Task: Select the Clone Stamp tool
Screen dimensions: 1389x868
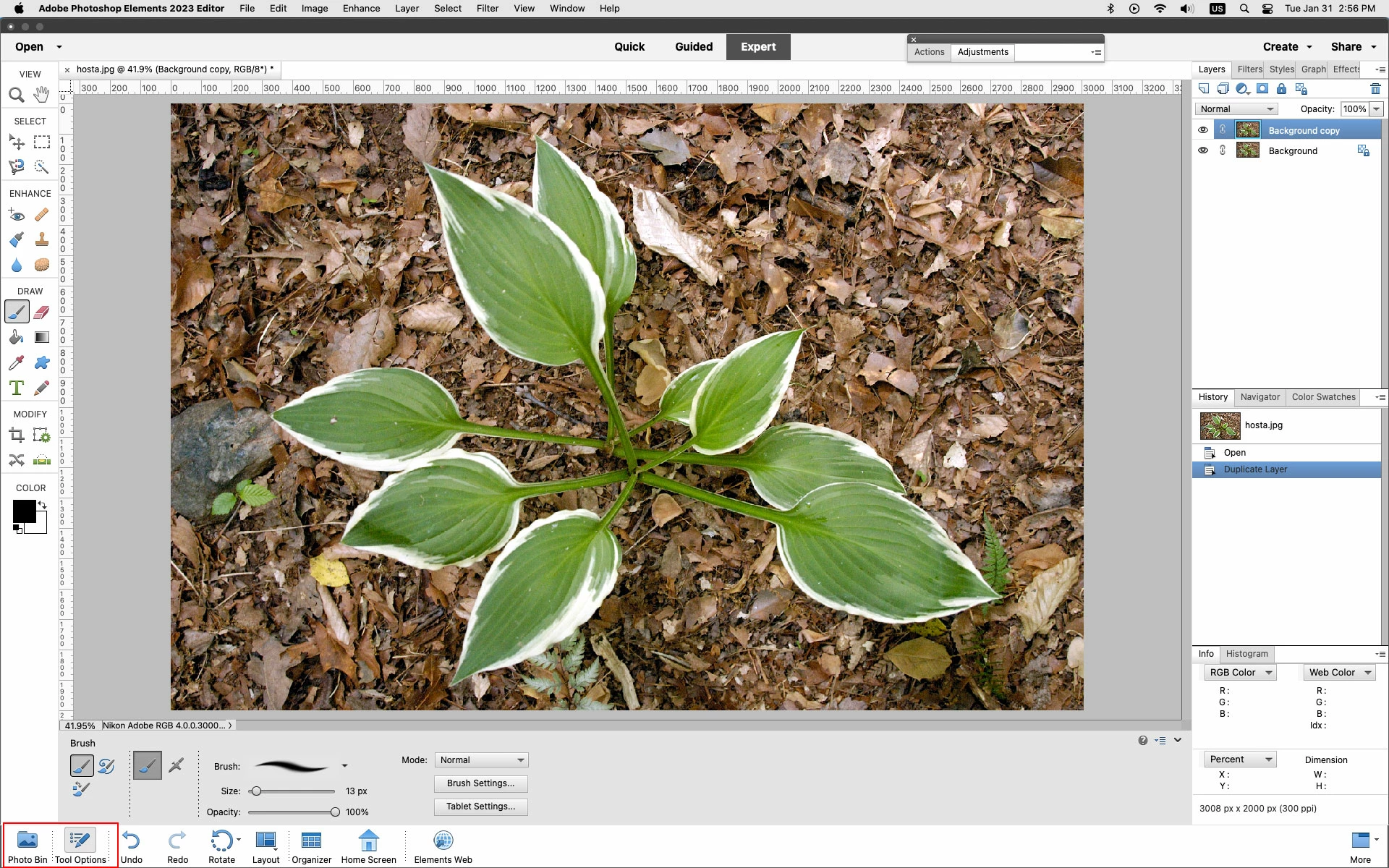Action: click(42, 239)
